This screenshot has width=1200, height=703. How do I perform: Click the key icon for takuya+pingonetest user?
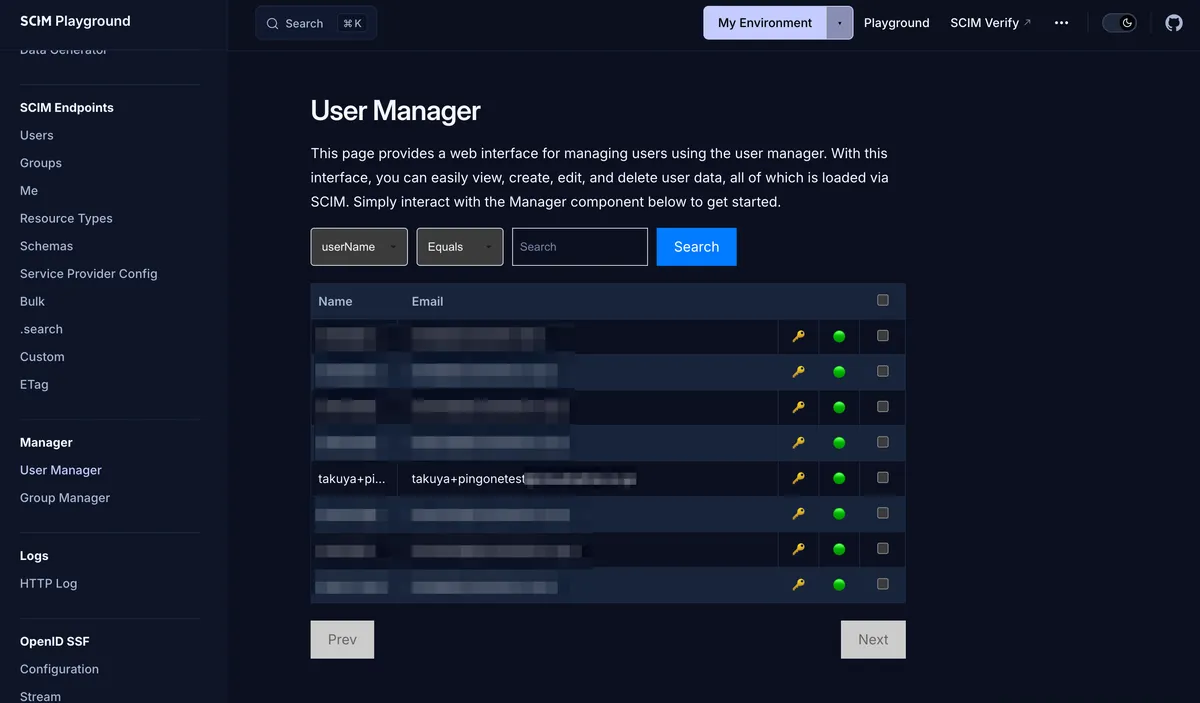(x=798, y=478)
